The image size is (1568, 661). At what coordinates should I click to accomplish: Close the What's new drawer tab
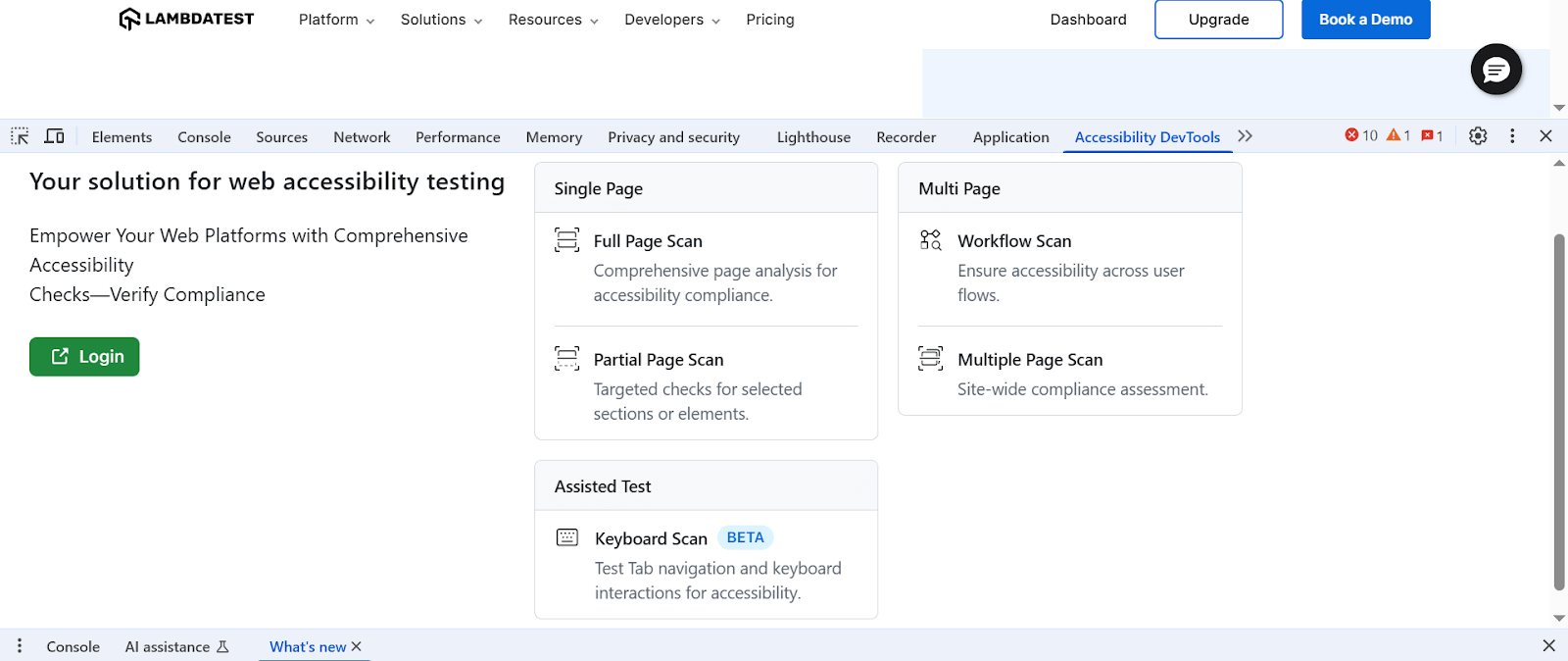point(357,646)
